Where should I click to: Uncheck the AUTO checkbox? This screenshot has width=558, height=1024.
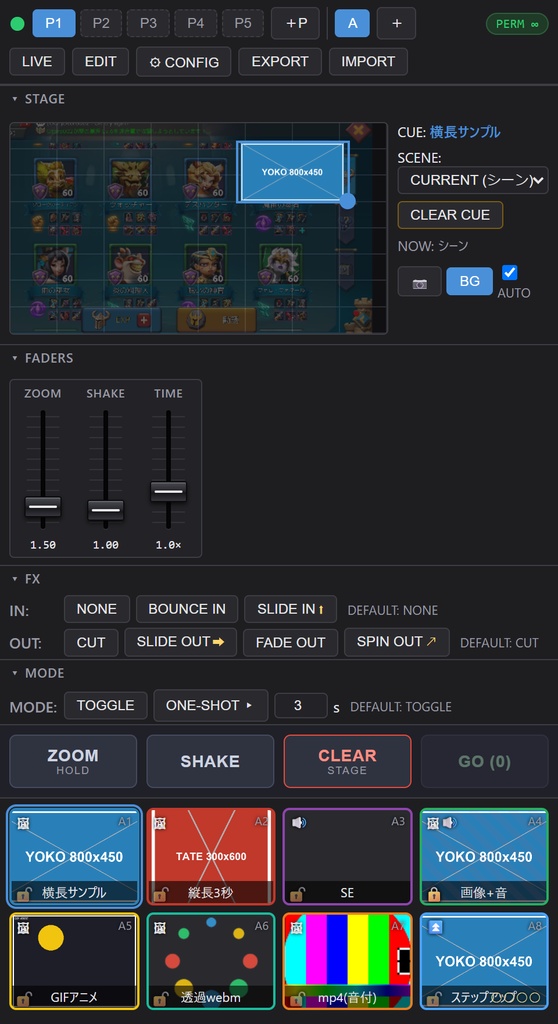coord(510,272)
